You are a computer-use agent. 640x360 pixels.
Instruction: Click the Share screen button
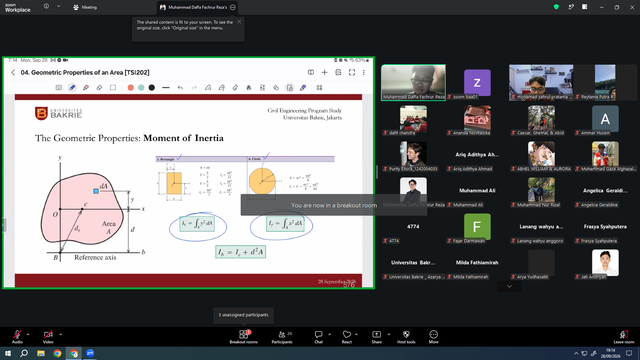[x=376, y=336]
